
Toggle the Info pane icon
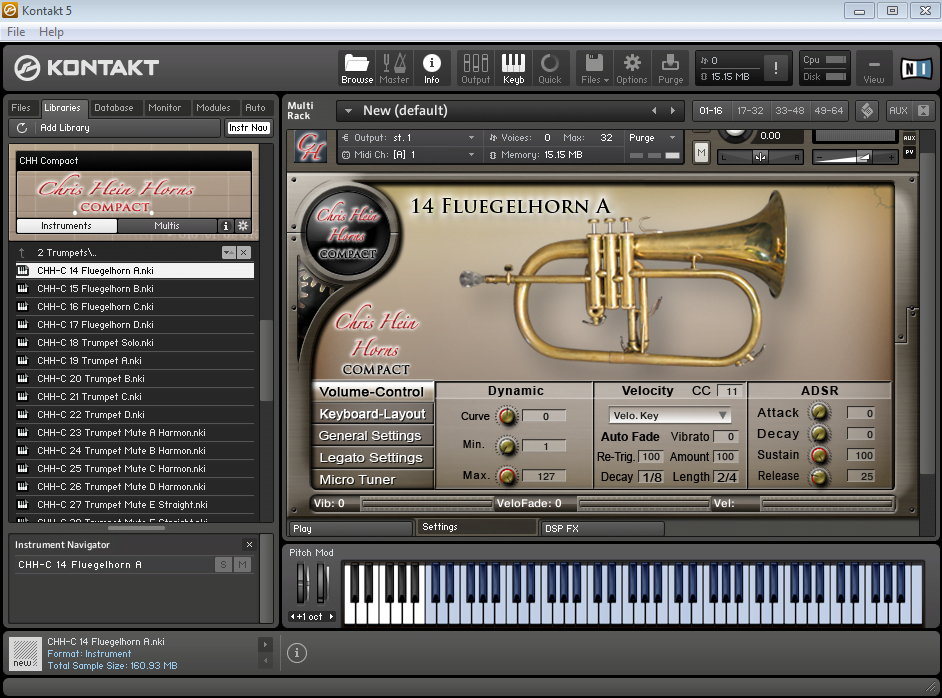431,68
